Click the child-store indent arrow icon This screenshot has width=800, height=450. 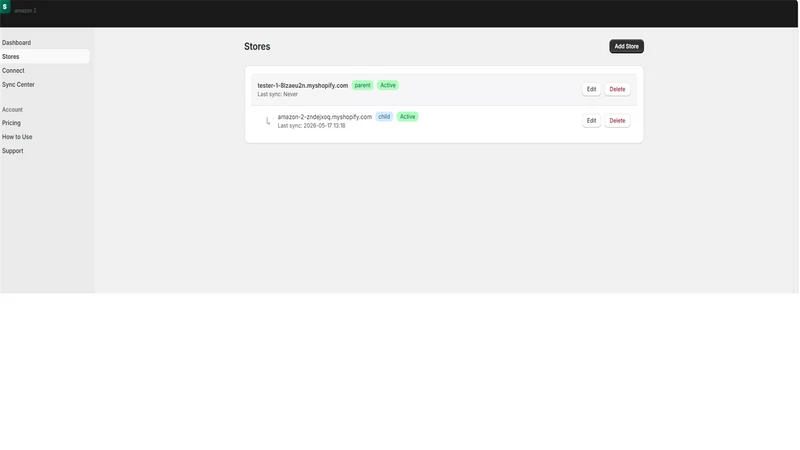(267, 121)
